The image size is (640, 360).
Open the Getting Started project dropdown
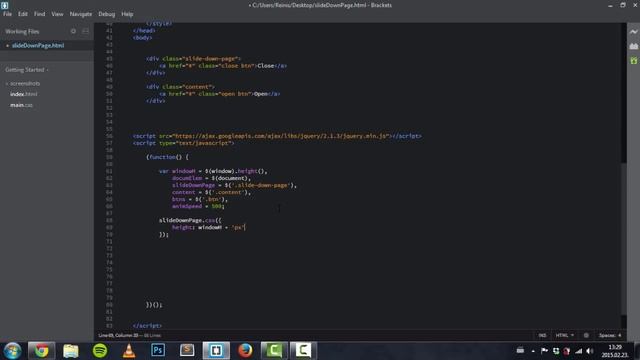[27, 70]
